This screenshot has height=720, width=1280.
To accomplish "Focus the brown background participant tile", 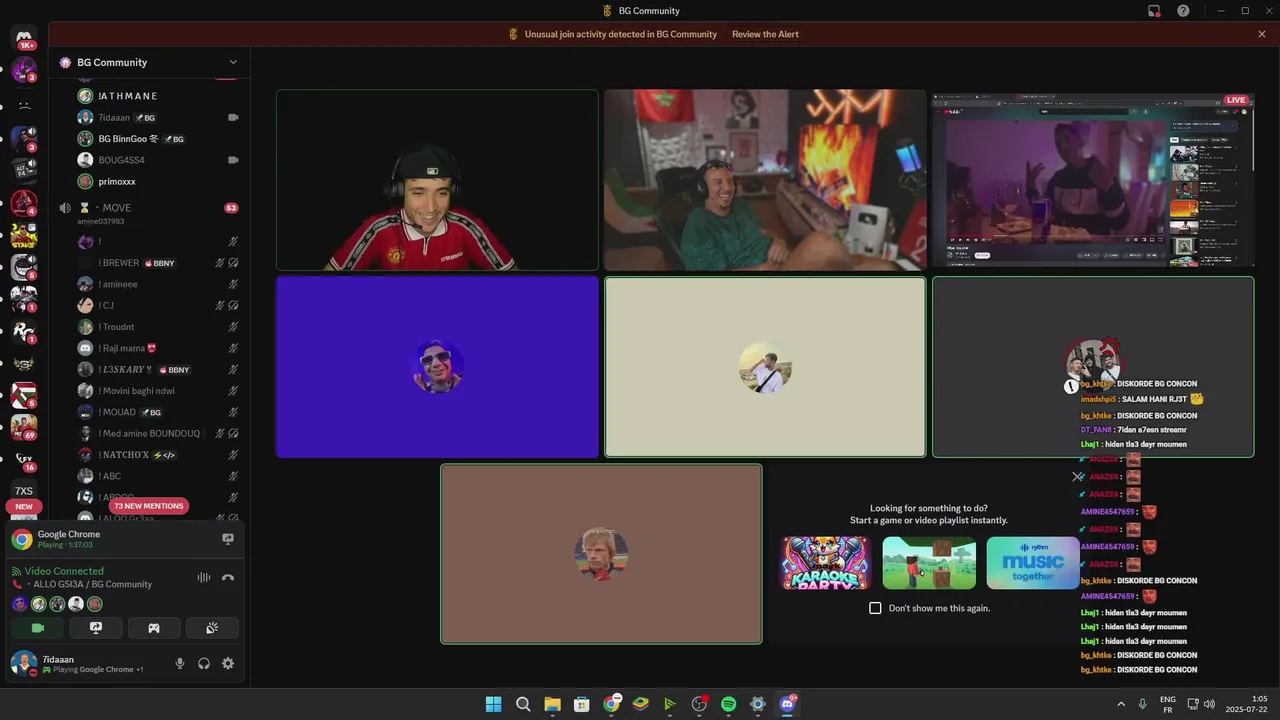I will [x=601, y=554].
